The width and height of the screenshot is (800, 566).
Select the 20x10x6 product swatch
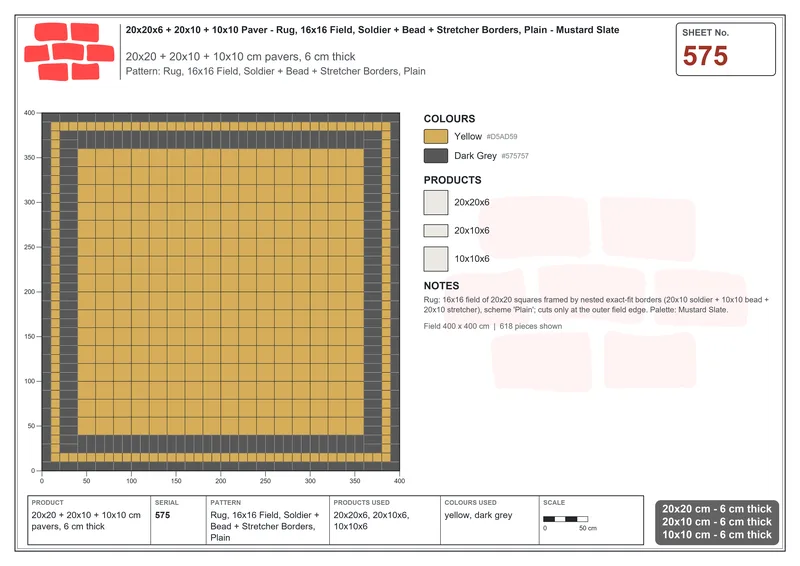436,231
